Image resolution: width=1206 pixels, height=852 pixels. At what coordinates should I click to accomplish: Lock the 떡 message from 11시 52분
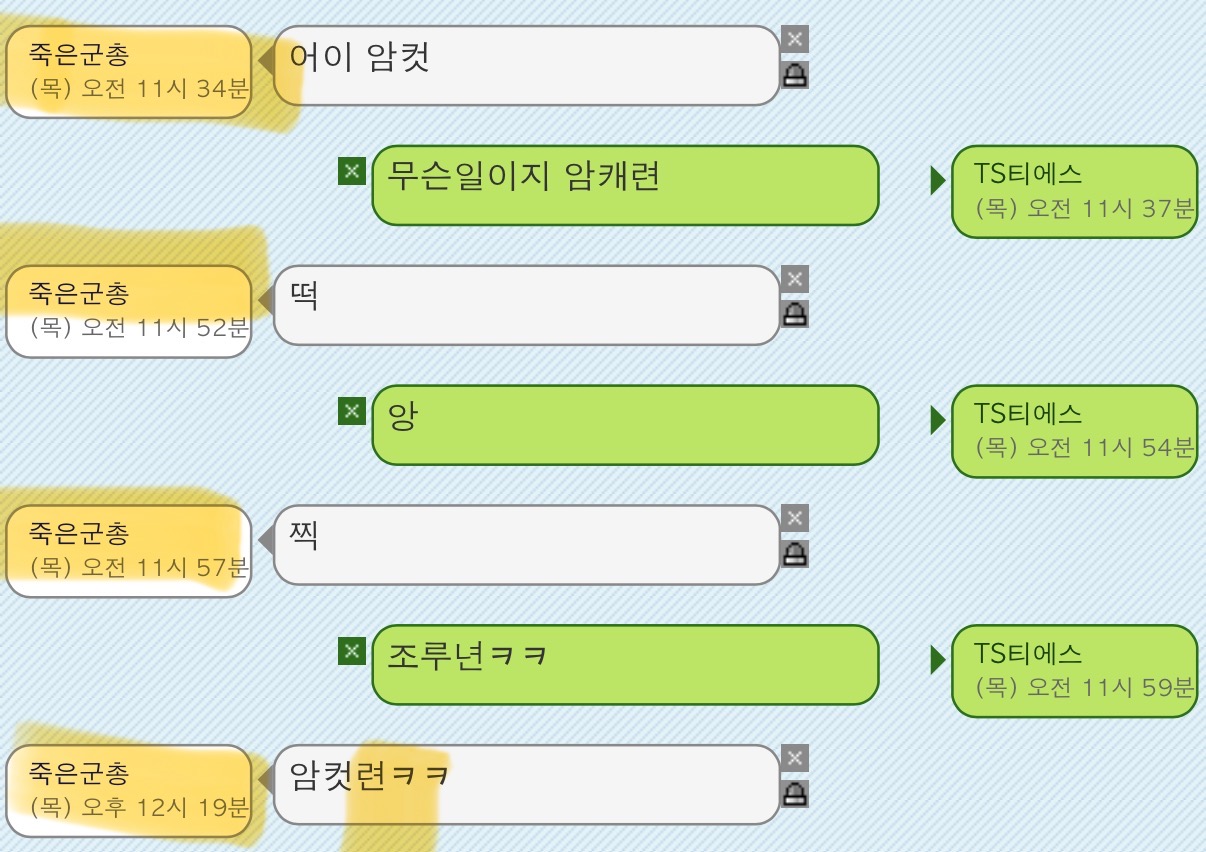pyautogui.click(x=794, y=314)
